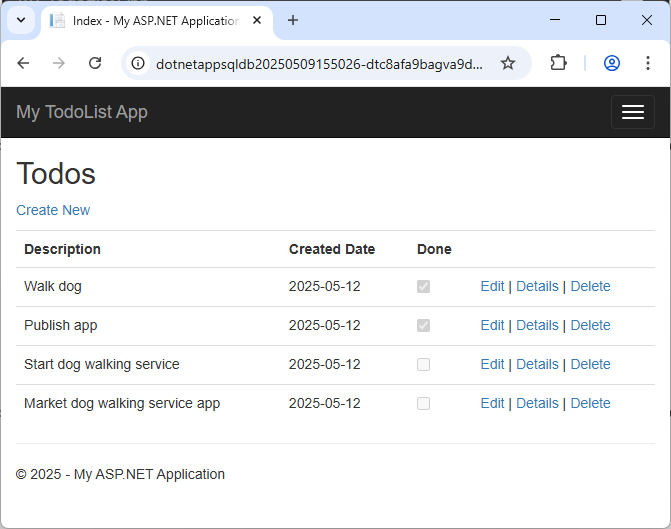Viewport: 671px width, 529px height.
Task: Expand the hamburger navigation menu
Action: pos(632,112)
